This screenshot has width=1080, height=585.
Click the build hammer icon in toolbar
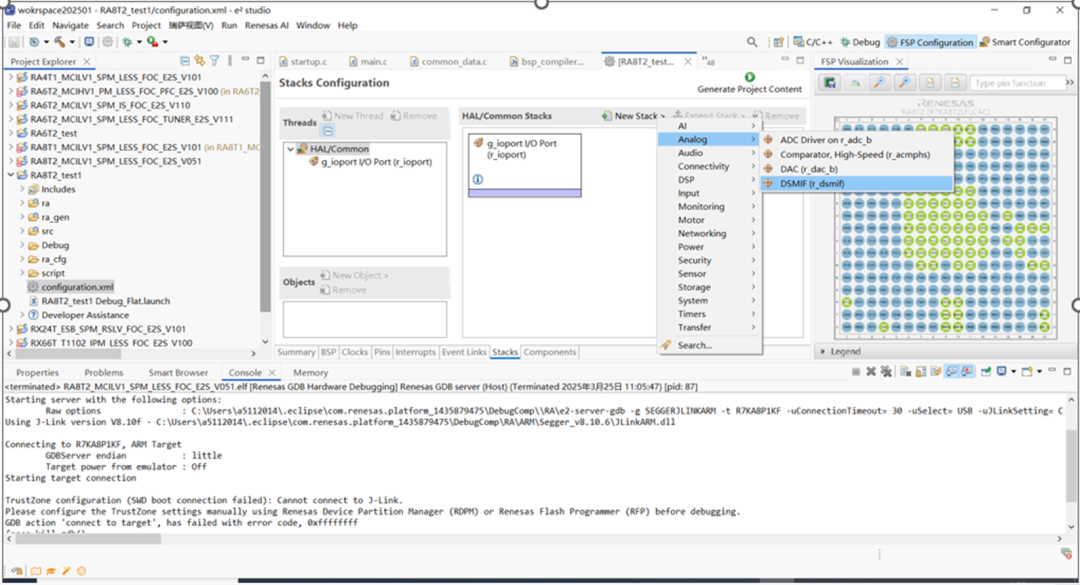coord(60,42)
